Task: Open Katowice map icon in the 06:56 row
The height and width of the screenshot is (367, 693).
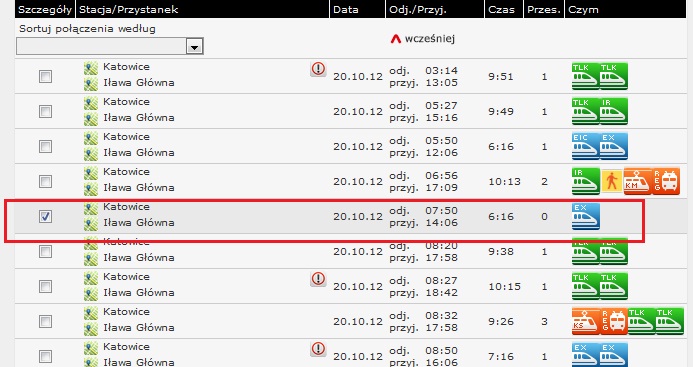Action: tap(91, 172)
